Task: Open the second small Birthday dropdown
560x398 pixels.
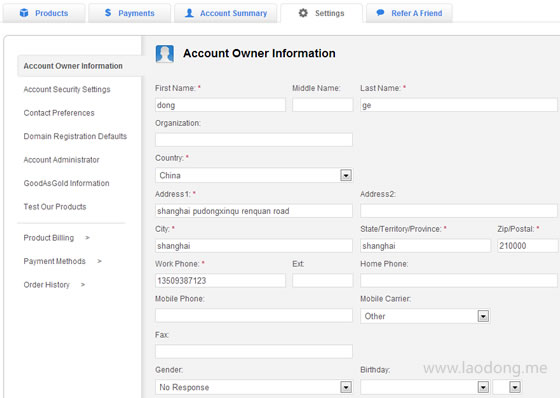Action: coord(507,387)
